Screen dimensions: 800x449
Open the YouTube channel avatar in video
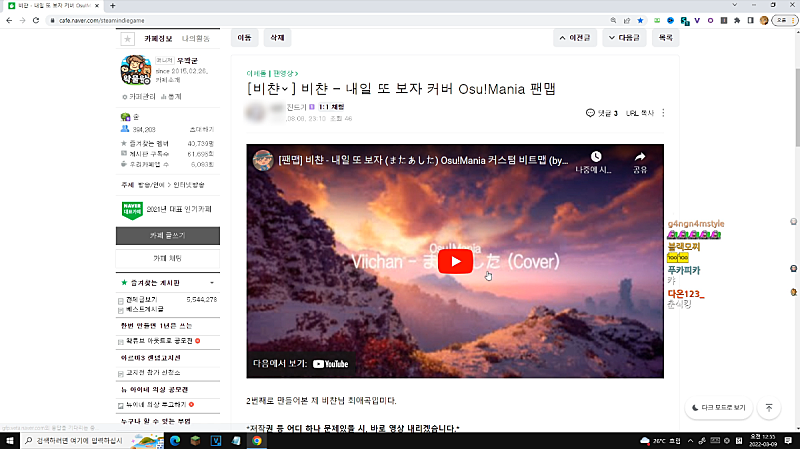click(x=263, y=160)
